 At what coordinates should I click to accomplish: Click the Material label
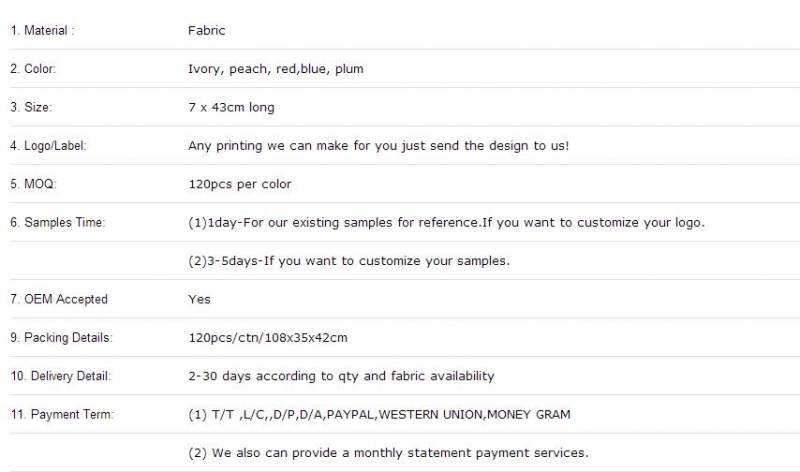click(42, 31)
